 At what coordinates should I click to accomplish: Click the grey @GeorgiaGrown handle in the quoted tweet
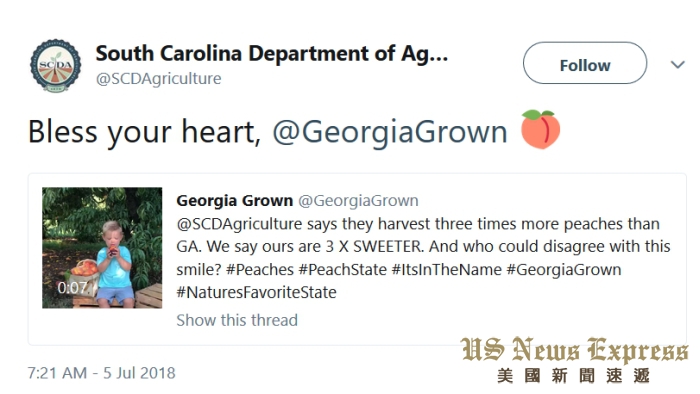358,201
